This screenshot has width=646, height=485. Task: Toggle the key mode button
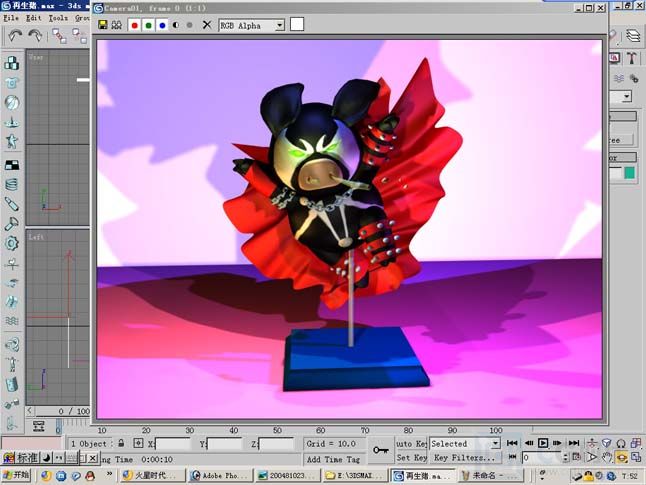click(512, 457)
